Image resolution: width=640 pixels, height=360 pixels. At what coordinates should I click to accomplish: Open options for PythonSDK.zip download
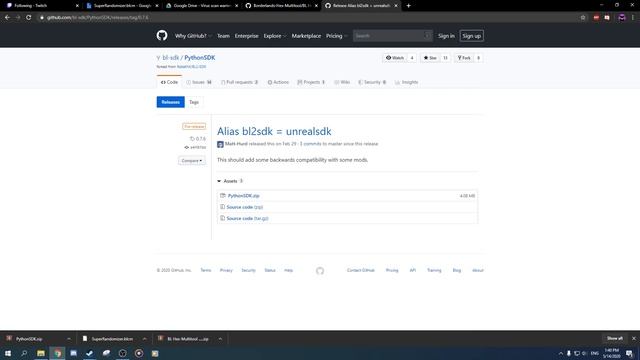(69, 339)
